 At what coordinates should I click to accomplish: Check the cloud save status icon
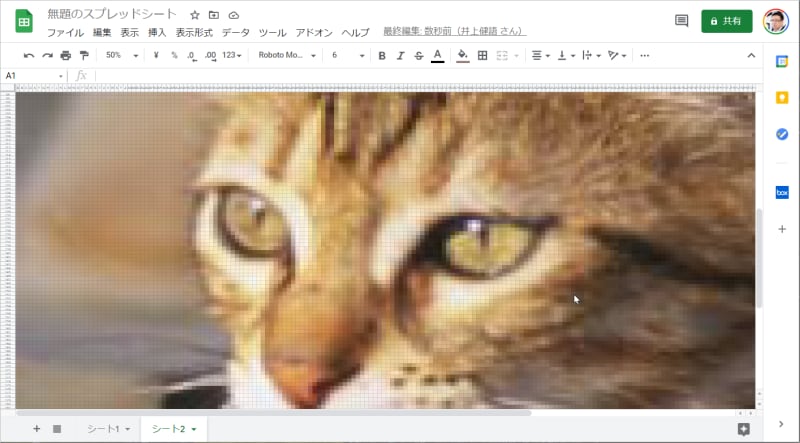pos(233,15)
